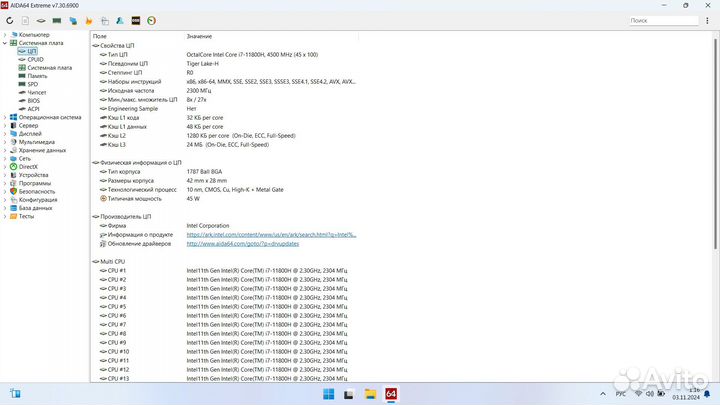Viewport: 720px width, 405px height.
Task: Collapse the Системная плата tree node
Action: pos(5,43)
